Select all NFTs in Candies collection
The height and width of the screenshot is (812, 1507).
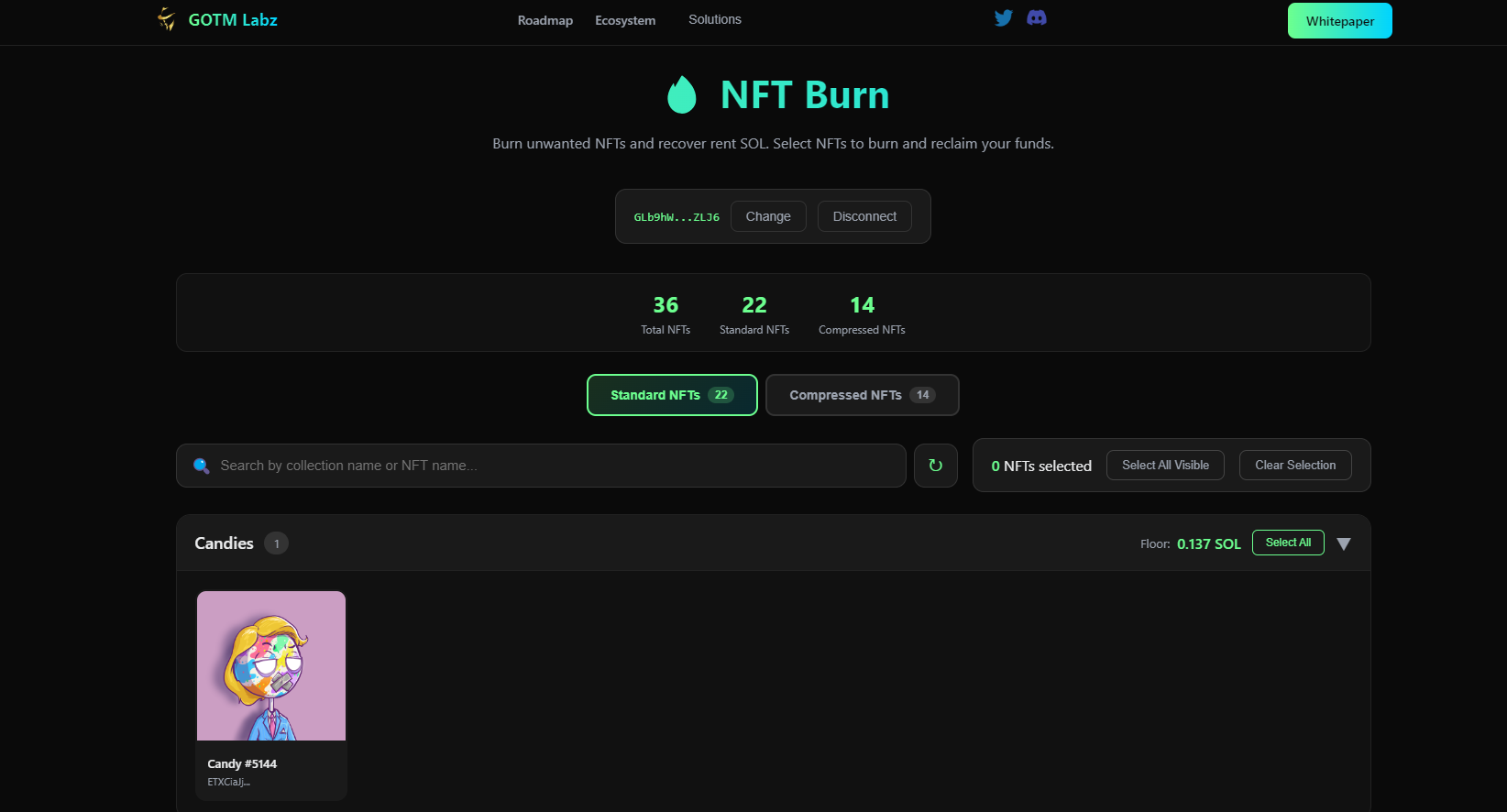pyautogui.click(x=1287, y=543)
